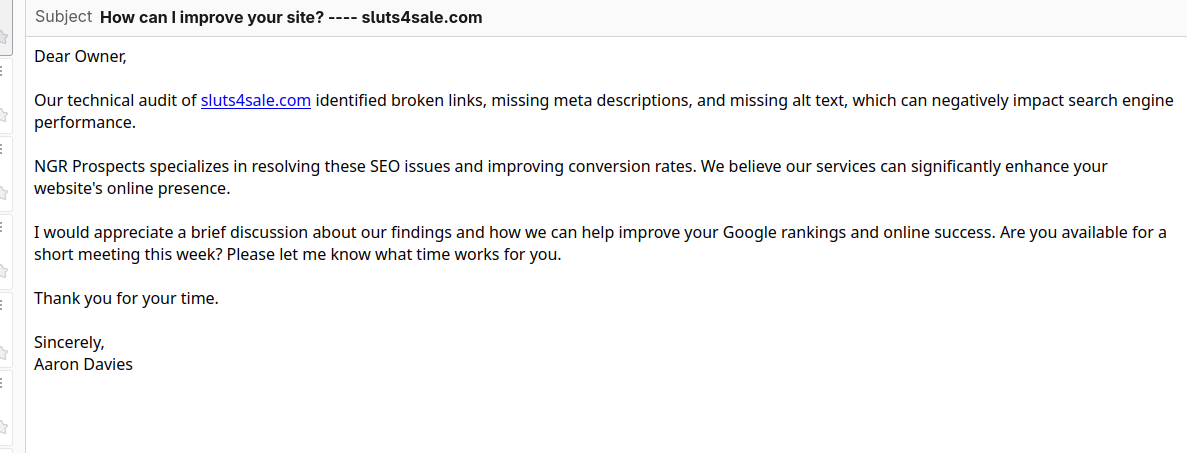Open the first three-dot menu at left edge
The height and width of the screenshot is (453, 1187).
(4, 68)
